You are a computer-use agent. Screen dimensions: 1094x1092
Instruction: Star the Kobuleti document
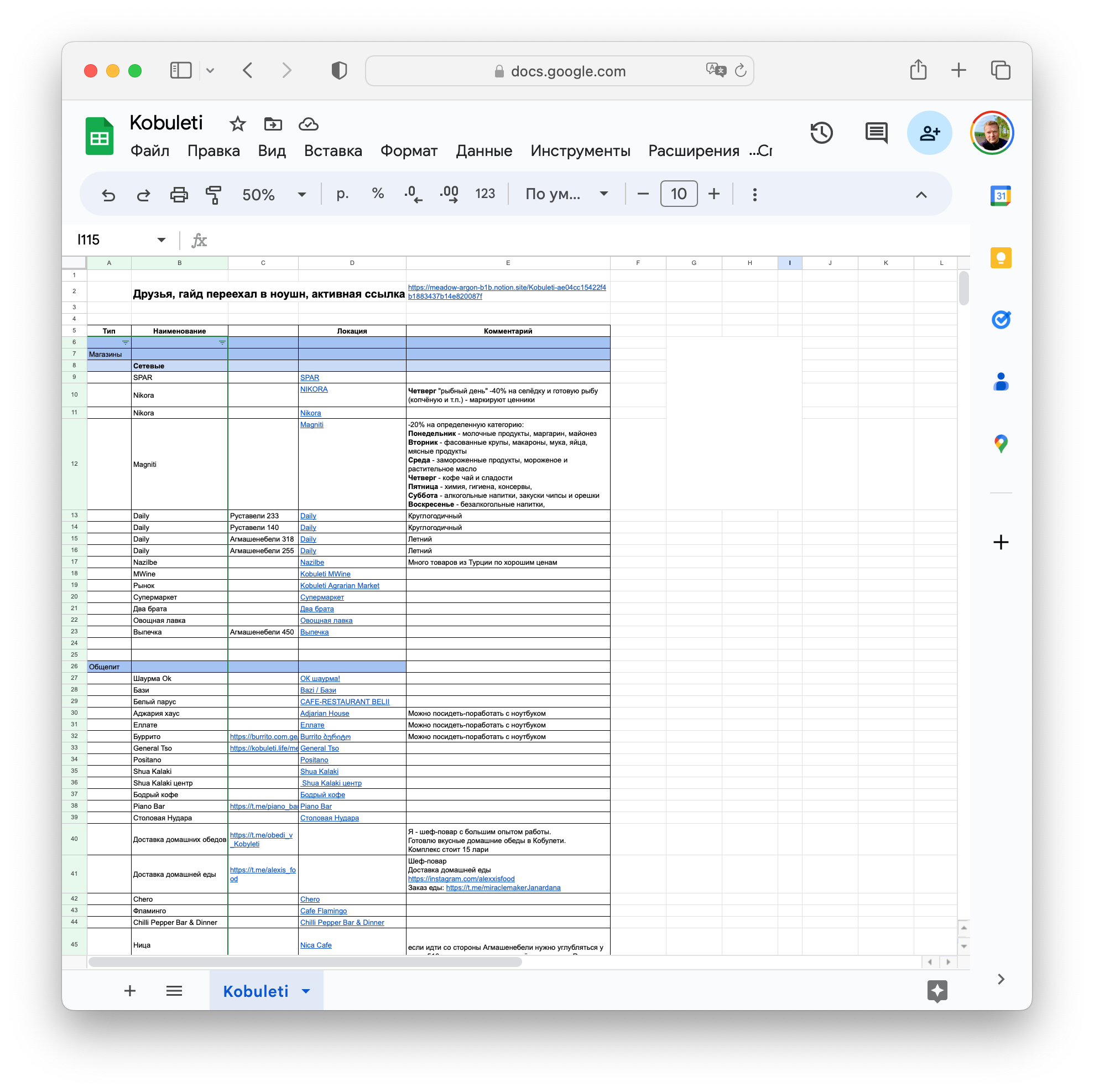pos(237,124)
